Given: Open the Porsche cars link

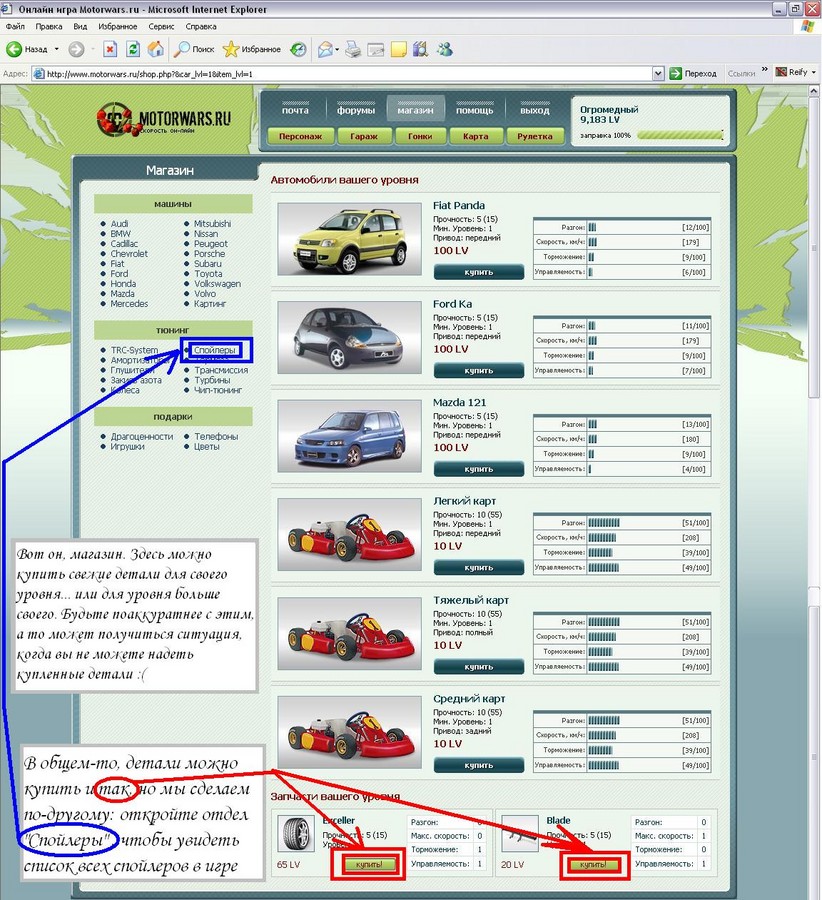Looking at the screenshot, I should 210,254.
